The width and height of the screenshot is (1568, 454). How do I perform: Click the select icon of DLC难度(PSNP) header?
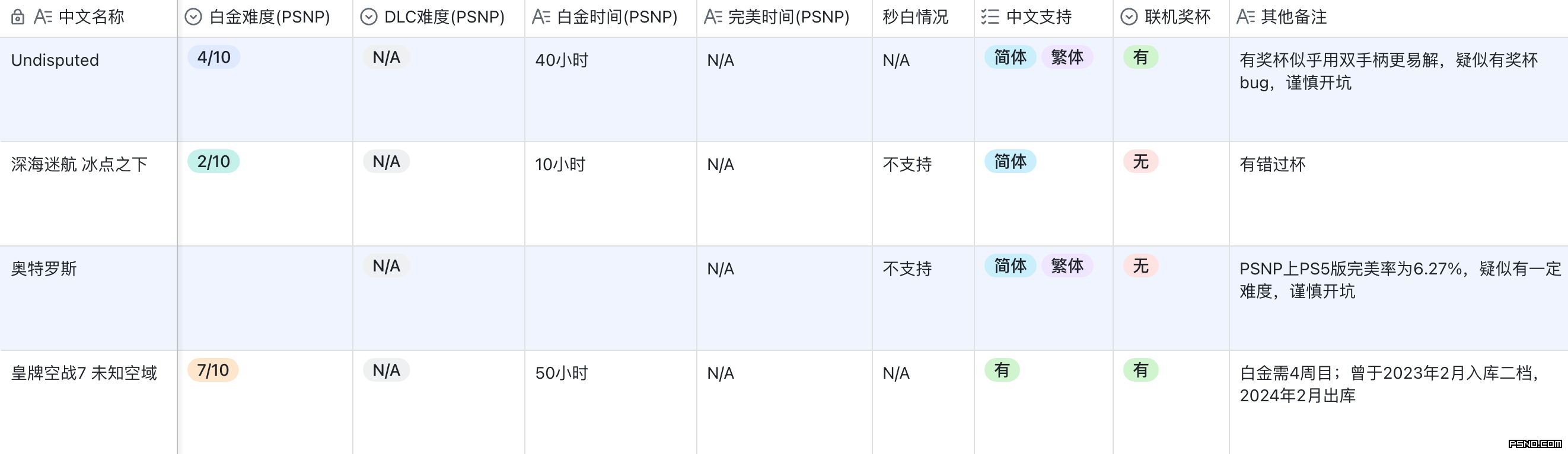click(368, 17)
